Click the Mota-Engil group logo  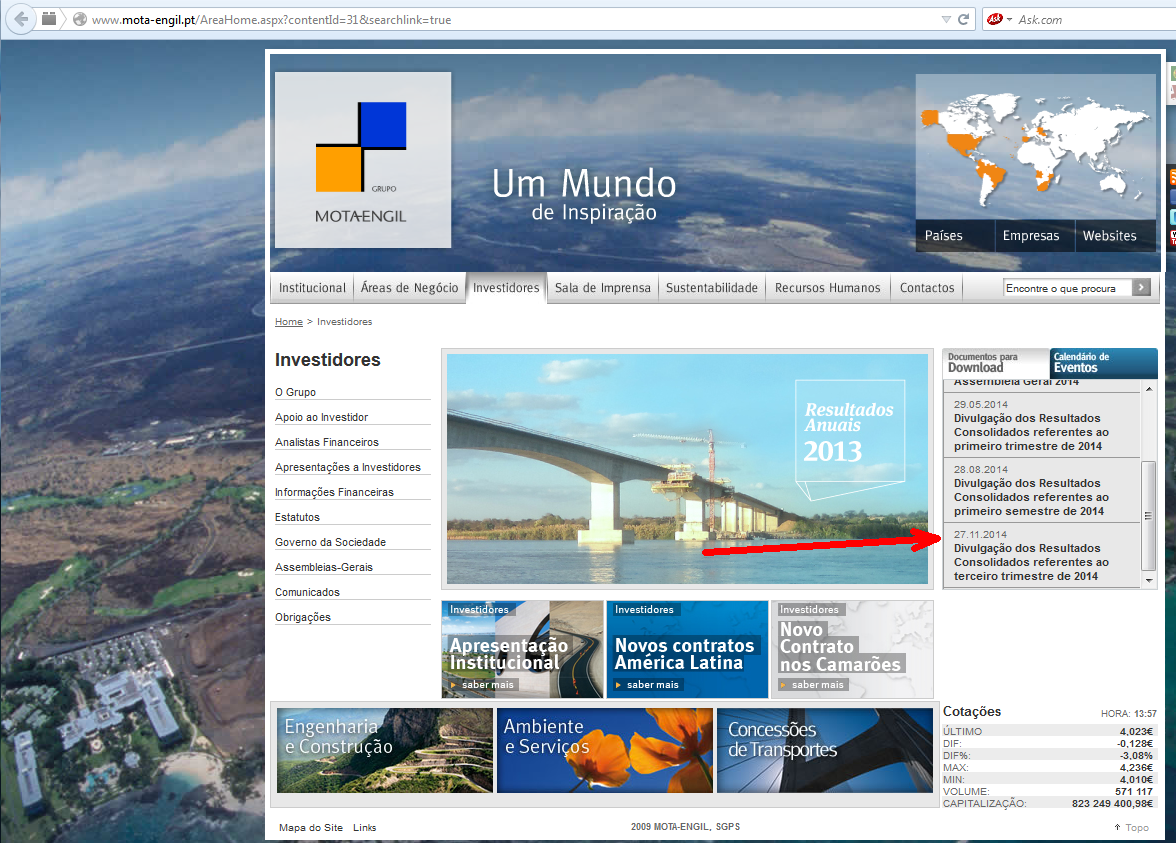coord(363,160)
